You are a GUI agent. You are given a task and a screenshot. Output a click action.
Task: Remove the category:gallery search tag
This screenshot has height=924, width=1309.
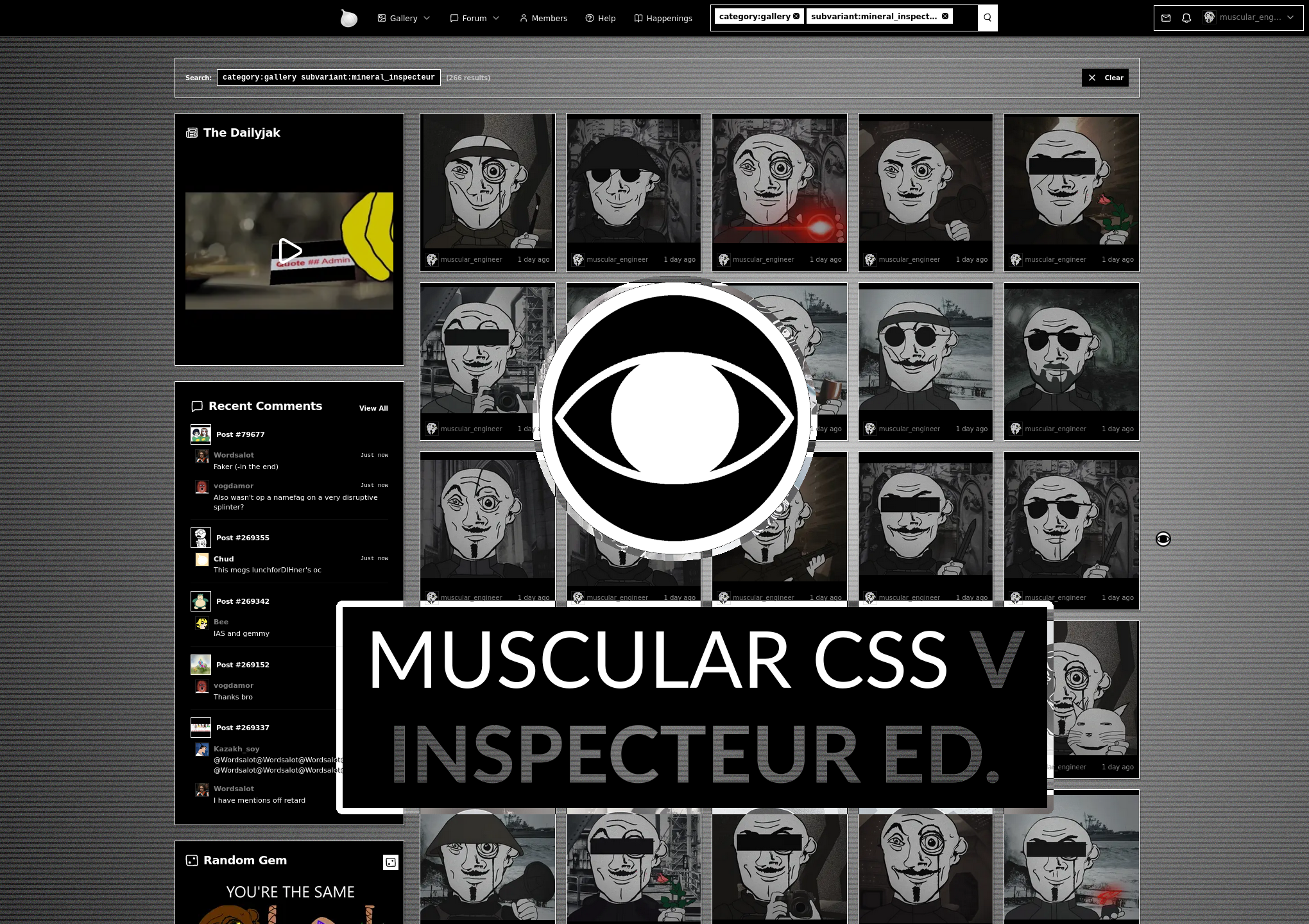tap(796, 16)
